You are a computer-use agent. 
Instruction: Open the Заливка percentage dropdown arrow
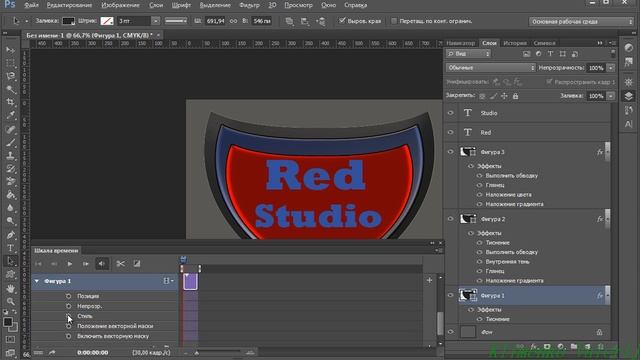(x=611, y=96)
